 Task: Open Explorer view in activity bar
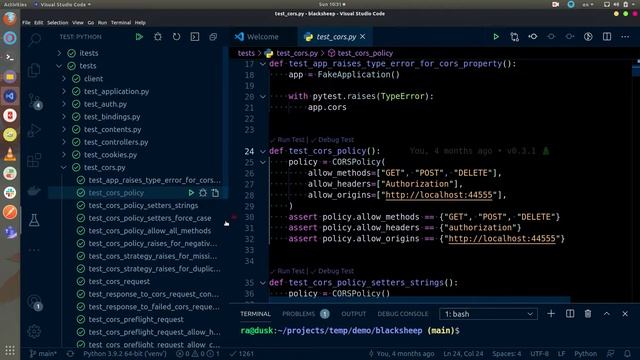point(34,70)
